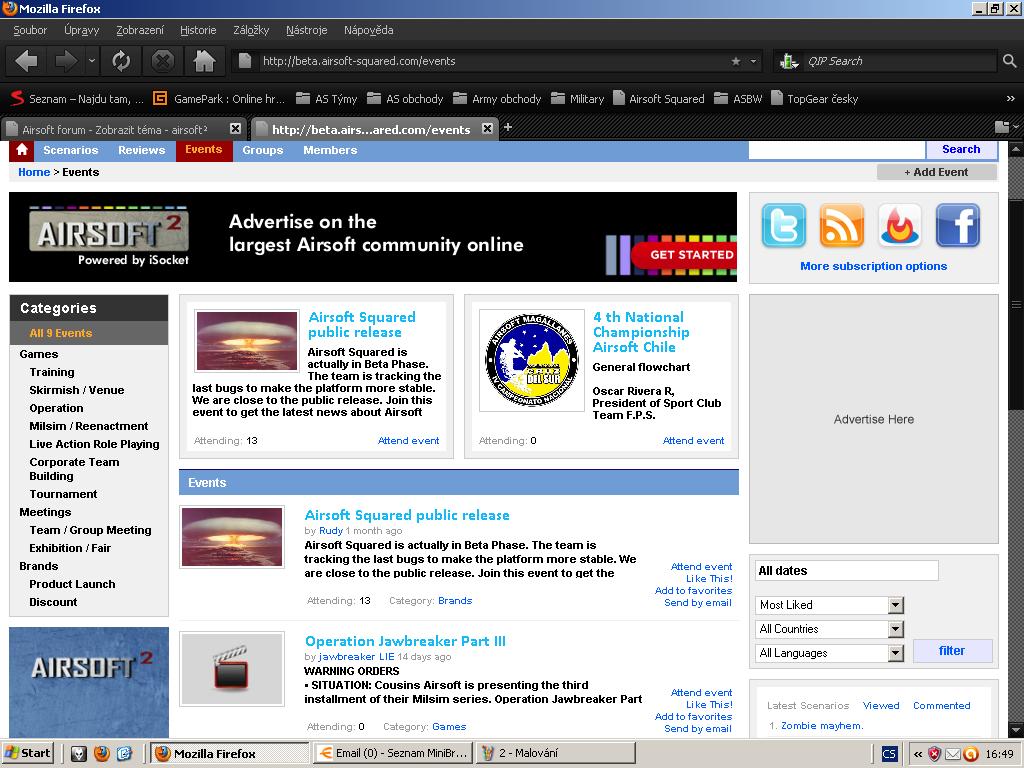The image size is (1024, 768).
Task: Bookmark page with the star icon
Action: (736, 61)
